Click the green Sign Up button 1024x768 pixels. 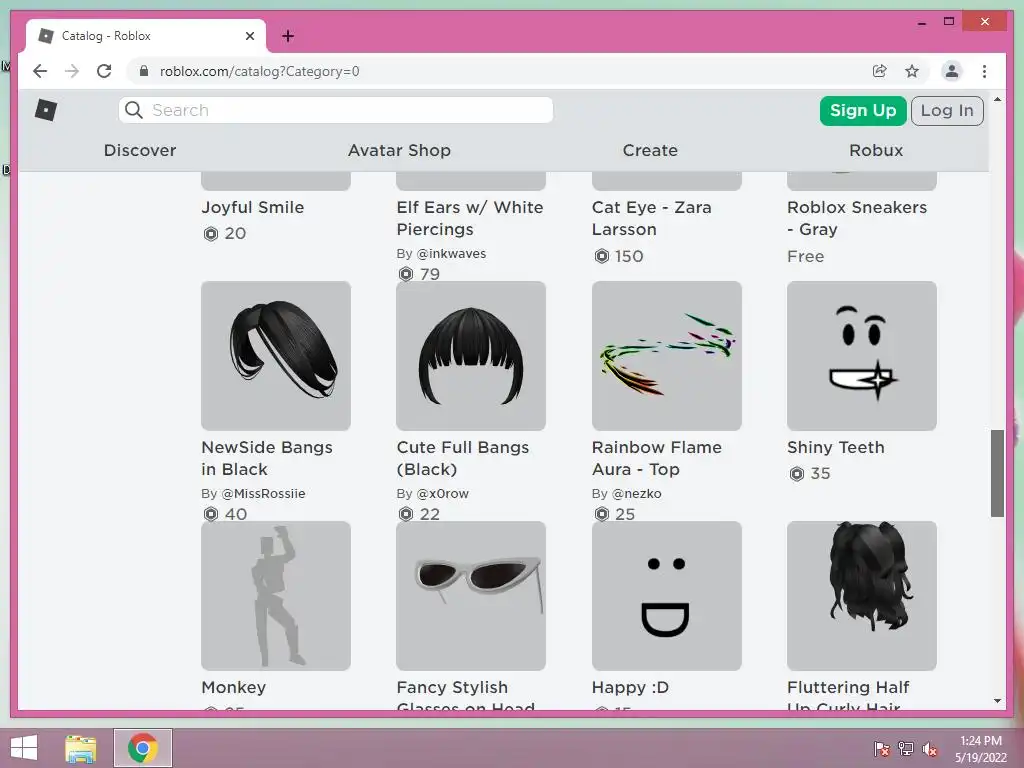click(863, 110)
